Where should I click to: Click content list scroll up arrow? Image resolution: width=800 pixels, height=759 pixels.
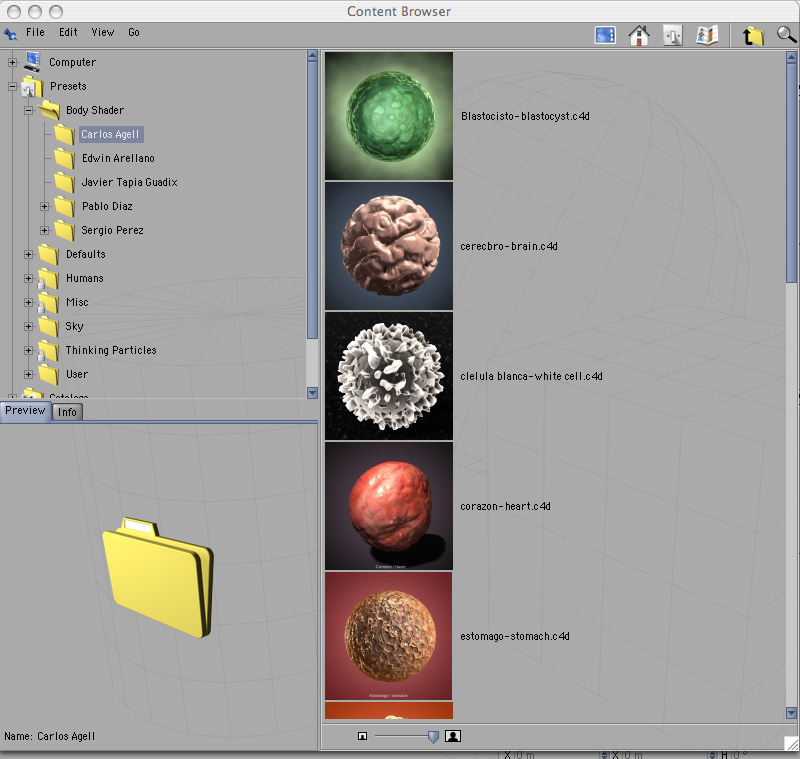click(x=791, y=56)
